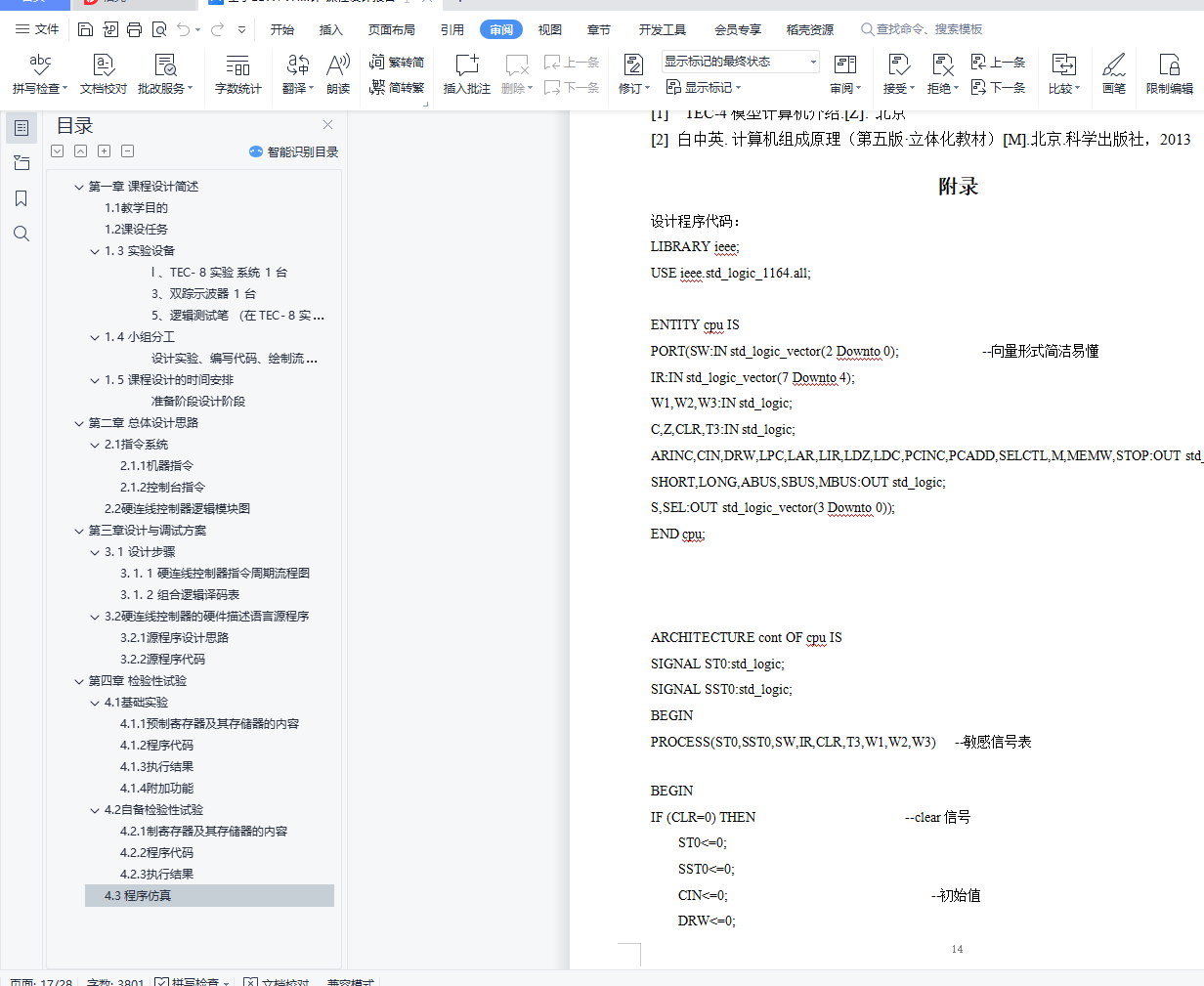1204x986 pixels.
Task: Jump to 1.1教学目的 in outline
Action: pyautogui.click(x=137, y=208)
